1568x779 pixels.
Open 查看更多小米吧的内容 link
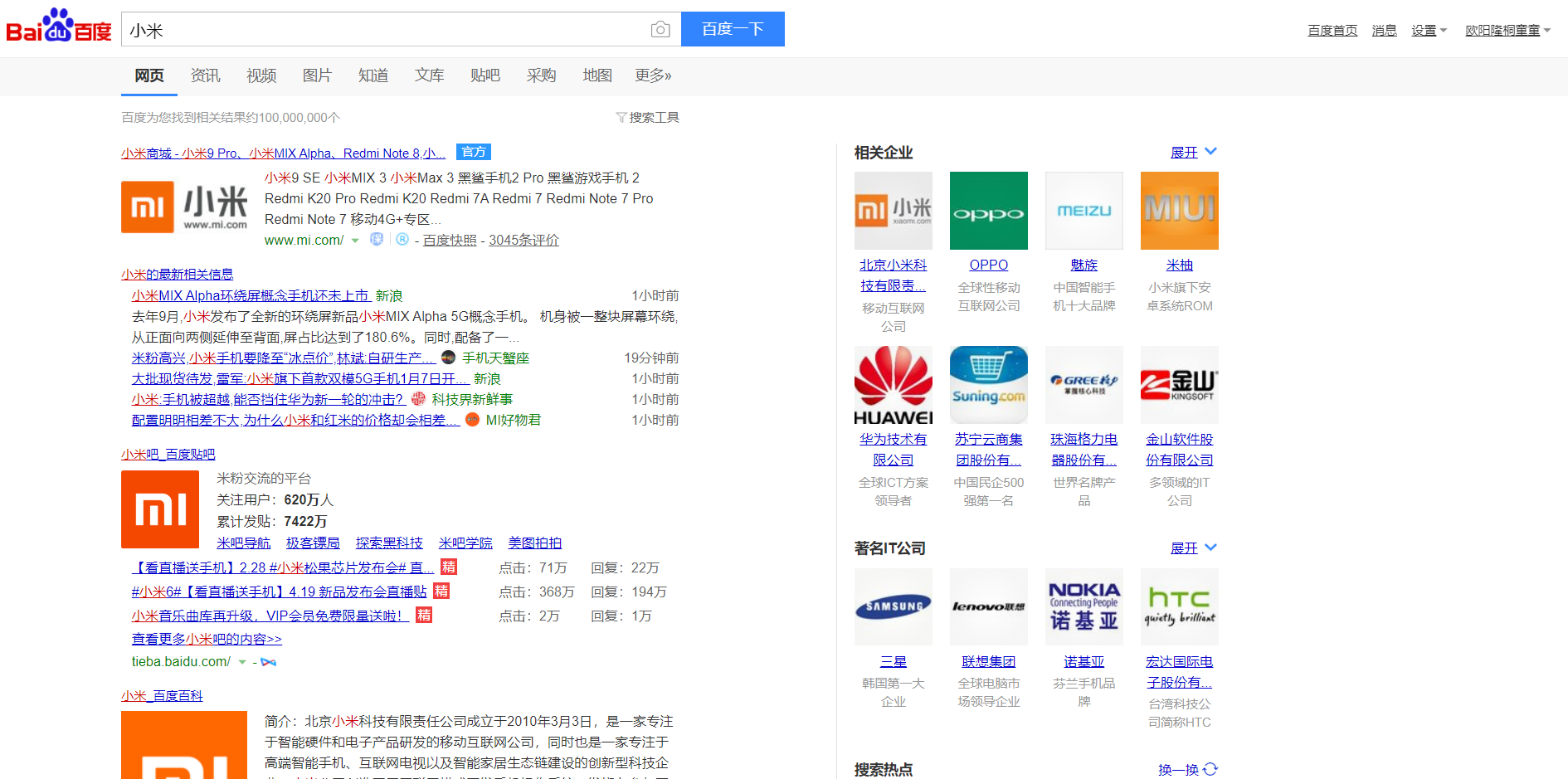pos(207,640)
